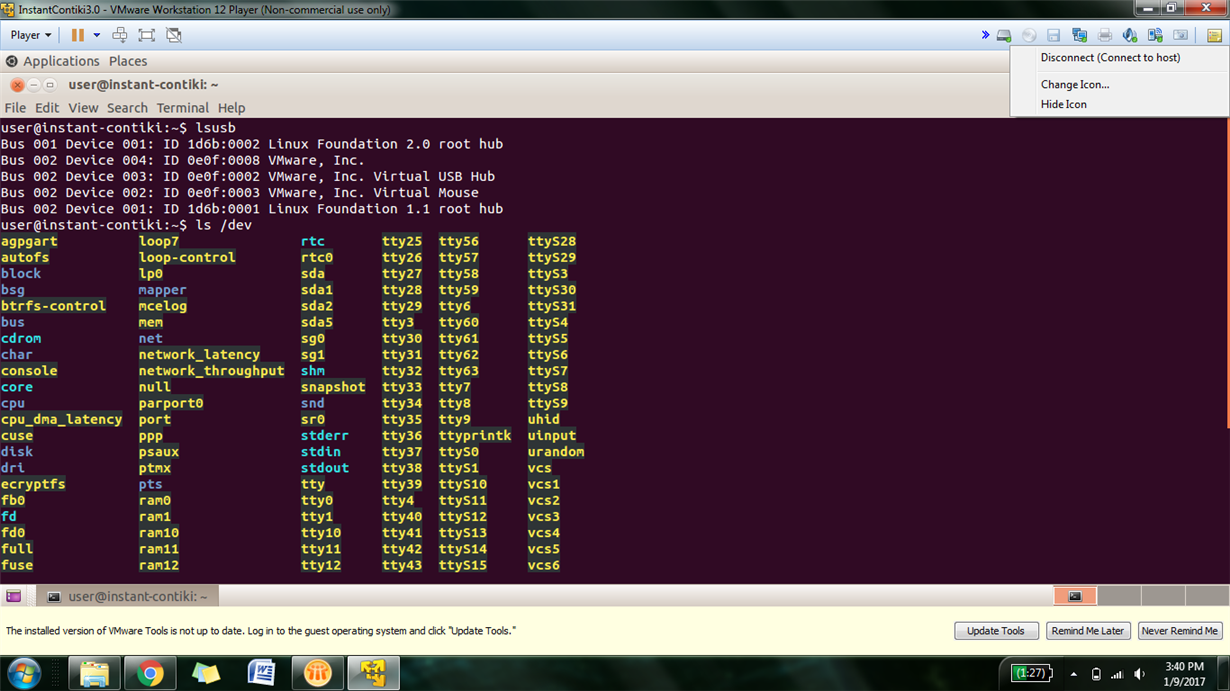Minimize the terminal window
The height and width of the screenshot is (691, 1230).
click(x=33, y=85)
